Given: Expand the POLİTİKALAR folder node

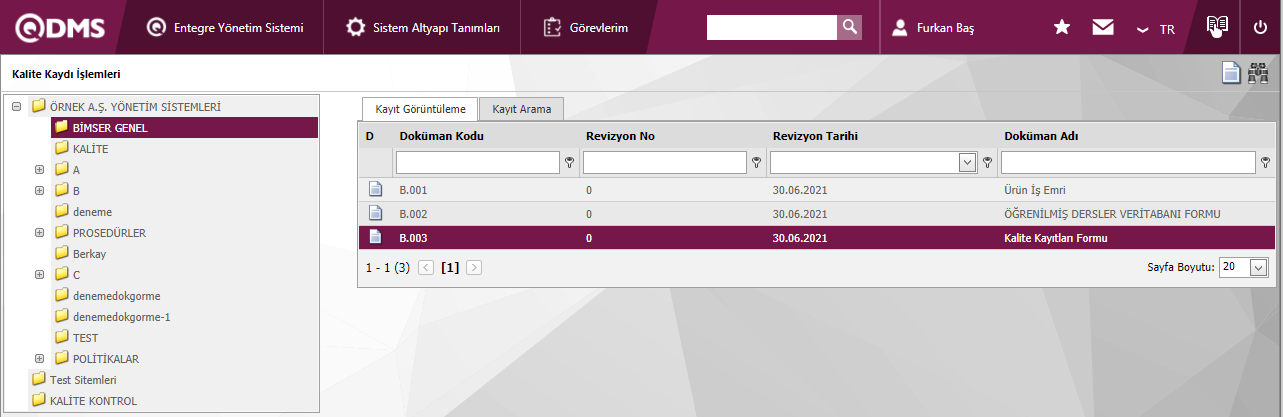Looking at the screenshot, I should coord(39,358).
